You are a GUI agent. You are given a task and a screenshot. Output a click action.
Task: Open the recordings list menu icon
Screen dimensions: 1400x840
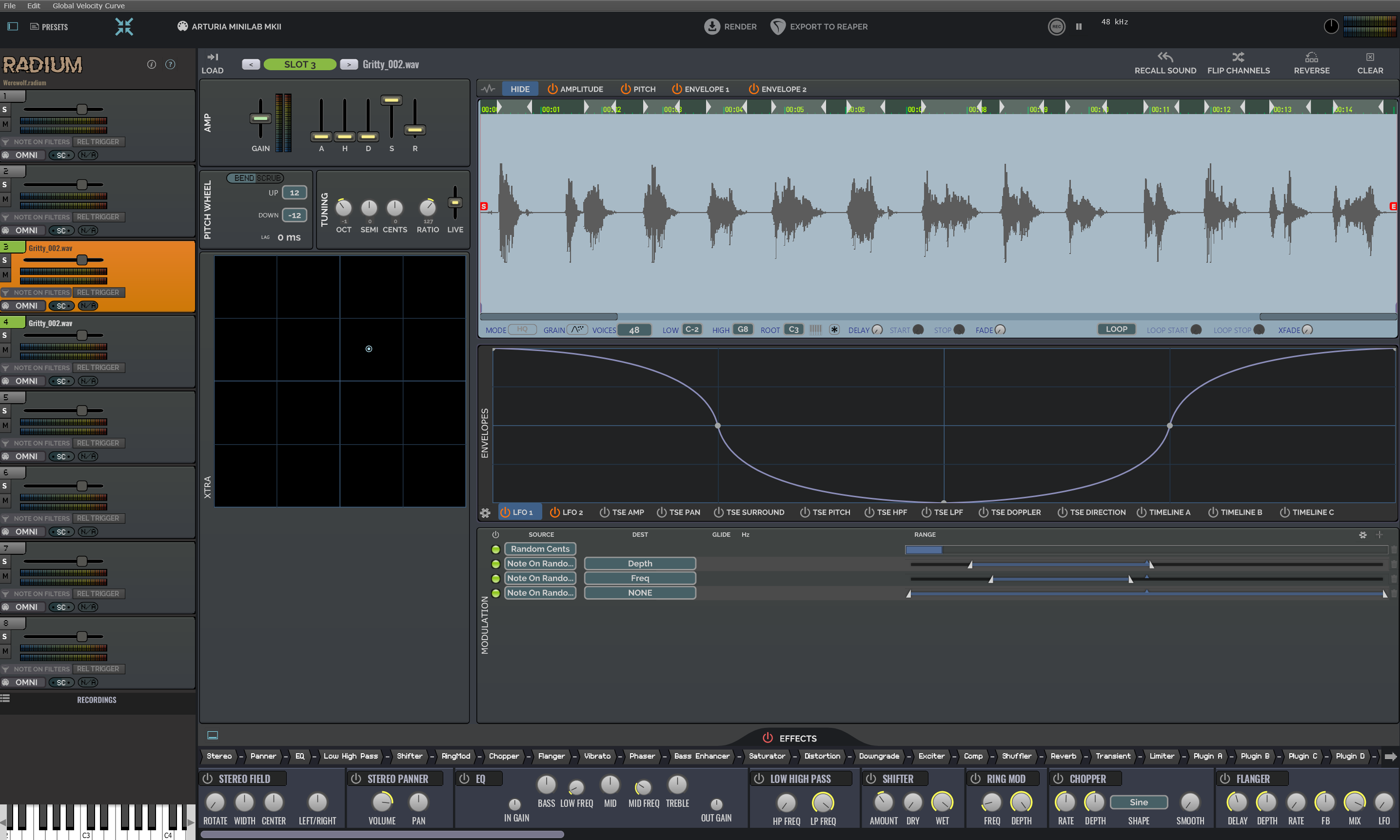[x=5, y=698]
